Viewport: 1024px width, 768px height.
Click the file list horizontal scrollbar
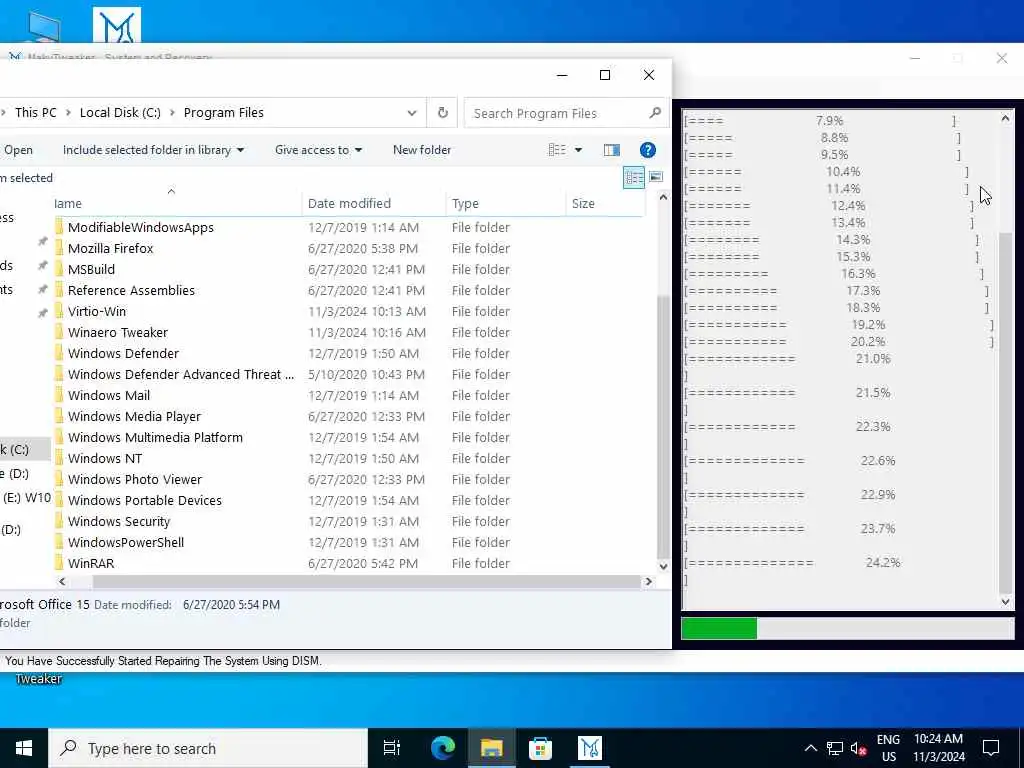coord(367,581)
